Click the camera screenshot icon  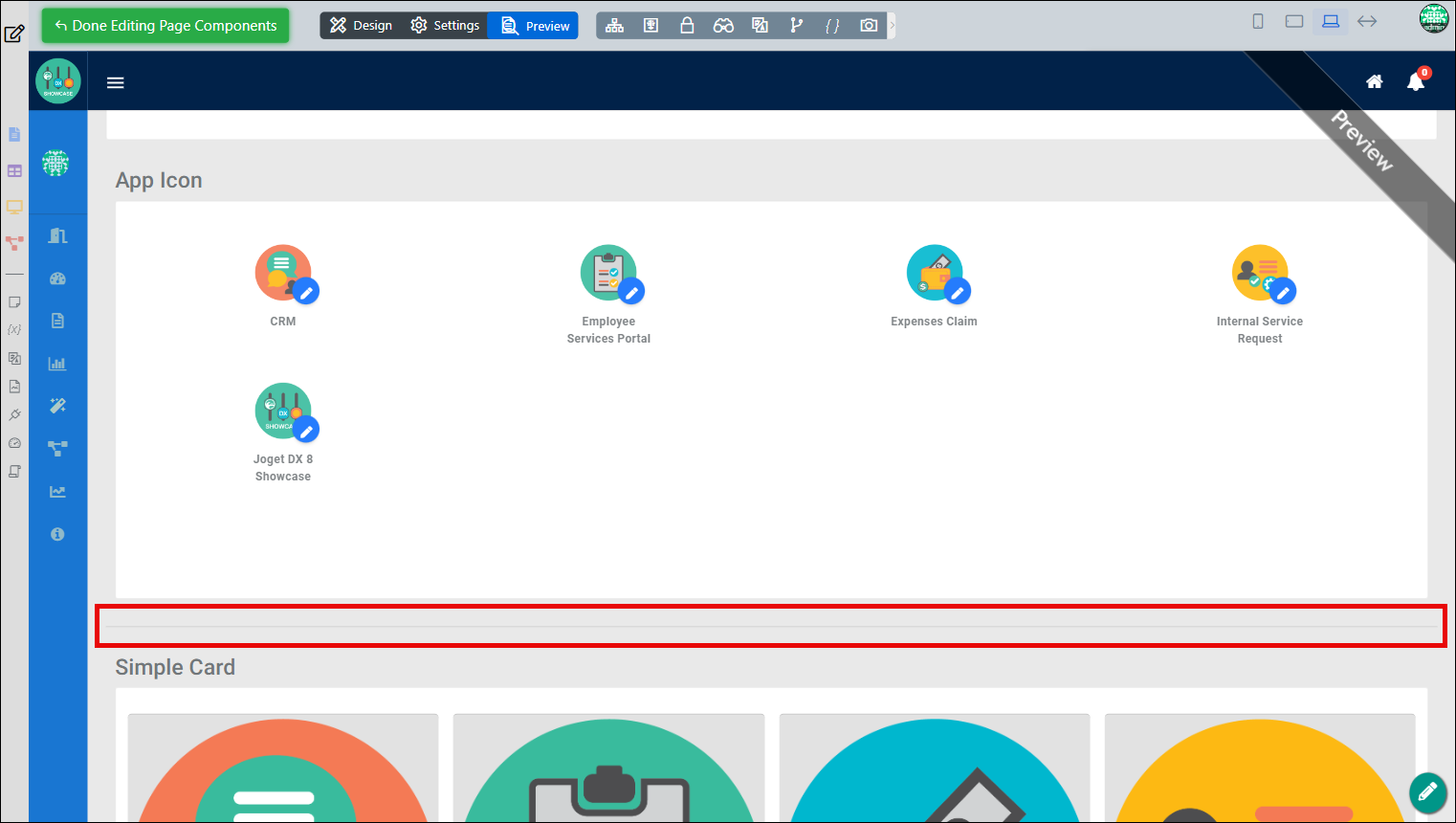[869, 26]
